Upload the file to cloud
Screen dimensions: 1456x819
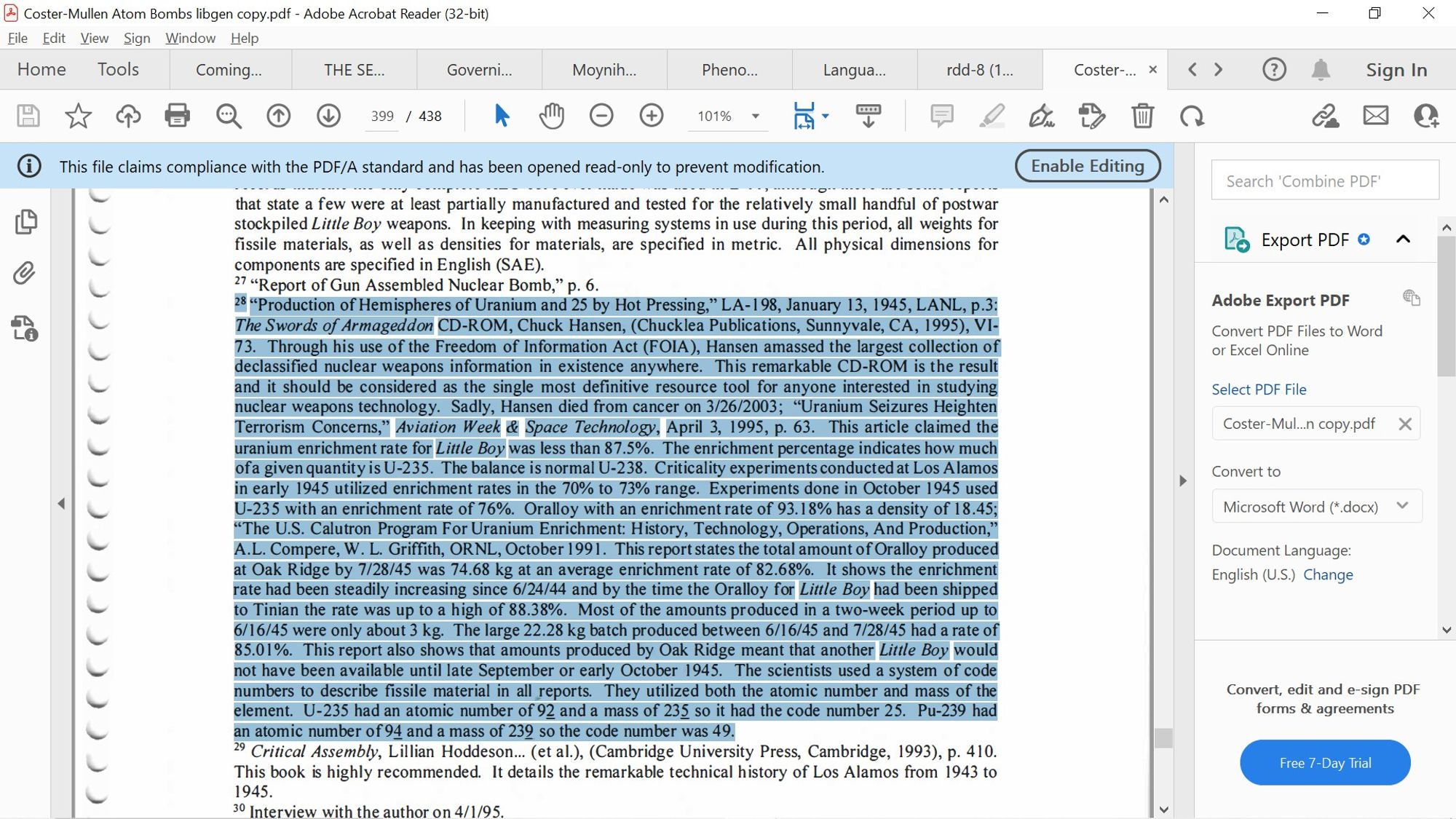pyautogui.click(x=128, y=116)
